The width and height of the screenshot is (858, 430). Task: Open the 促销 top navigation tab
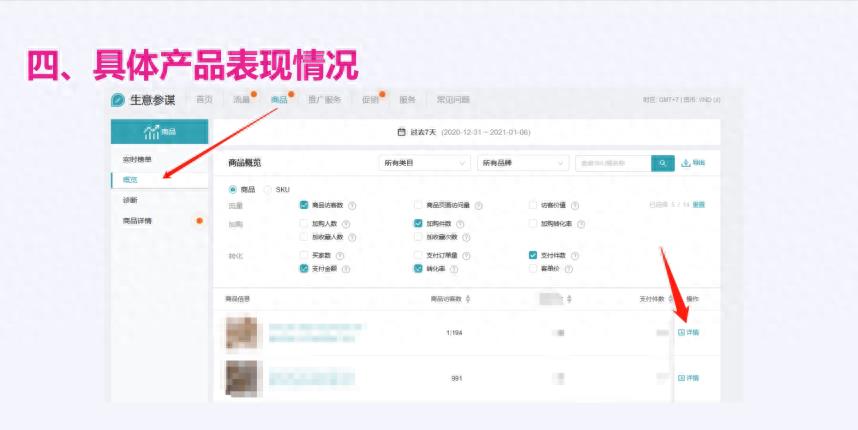pyautogui.click(x=370, y=100)
